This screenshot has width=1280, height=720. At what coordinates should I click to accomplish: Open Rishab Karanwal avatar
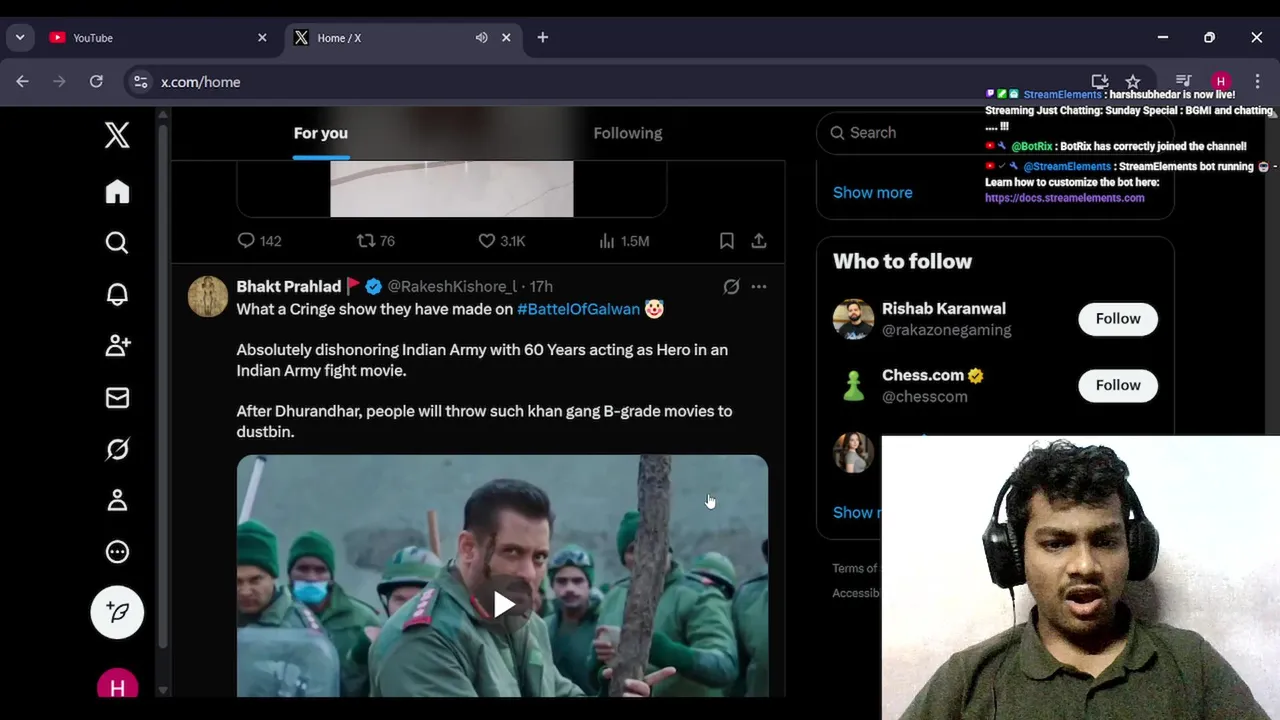pos(853,319)
